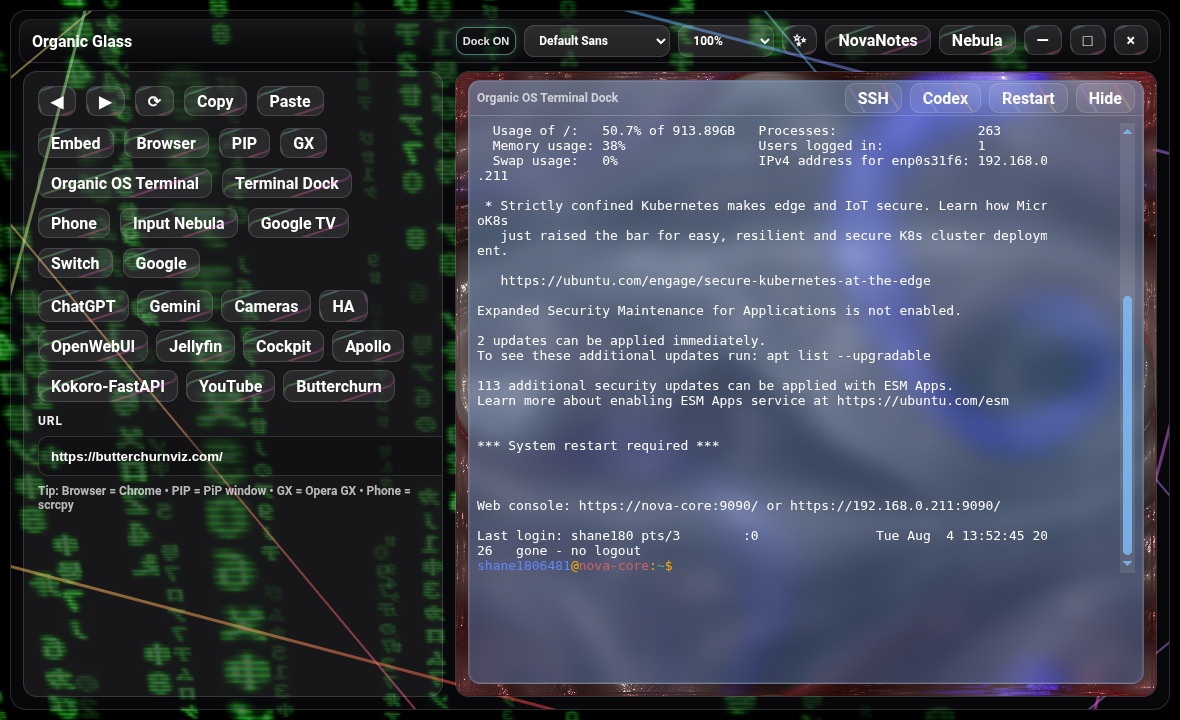Click the shane1806481@nova-core terminal prompt
This screenshot has width=1180, height=720.
pyautogui.click(x=574, y=566)
